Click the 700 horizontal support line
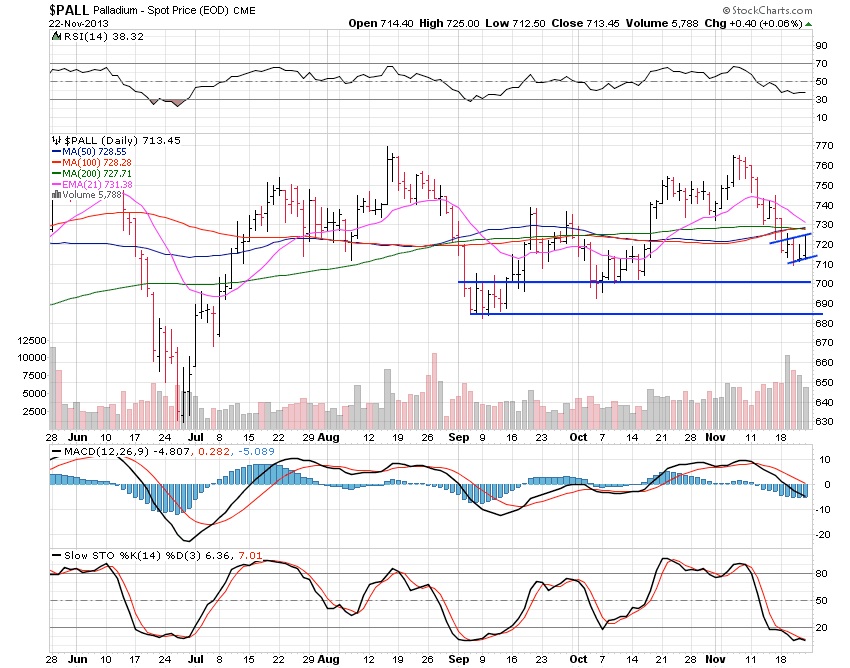 click(634, 282)
